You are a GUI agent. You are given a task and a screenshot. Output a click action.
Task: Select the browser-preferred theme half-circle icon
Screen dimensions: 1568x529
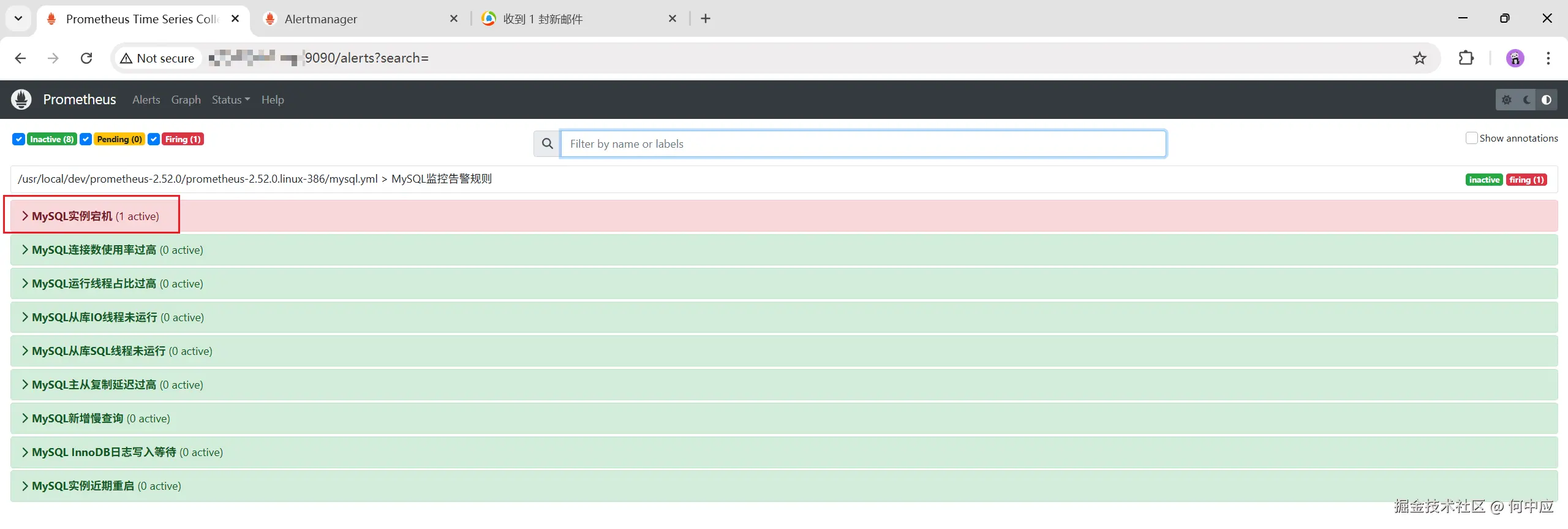point(1547,99)
